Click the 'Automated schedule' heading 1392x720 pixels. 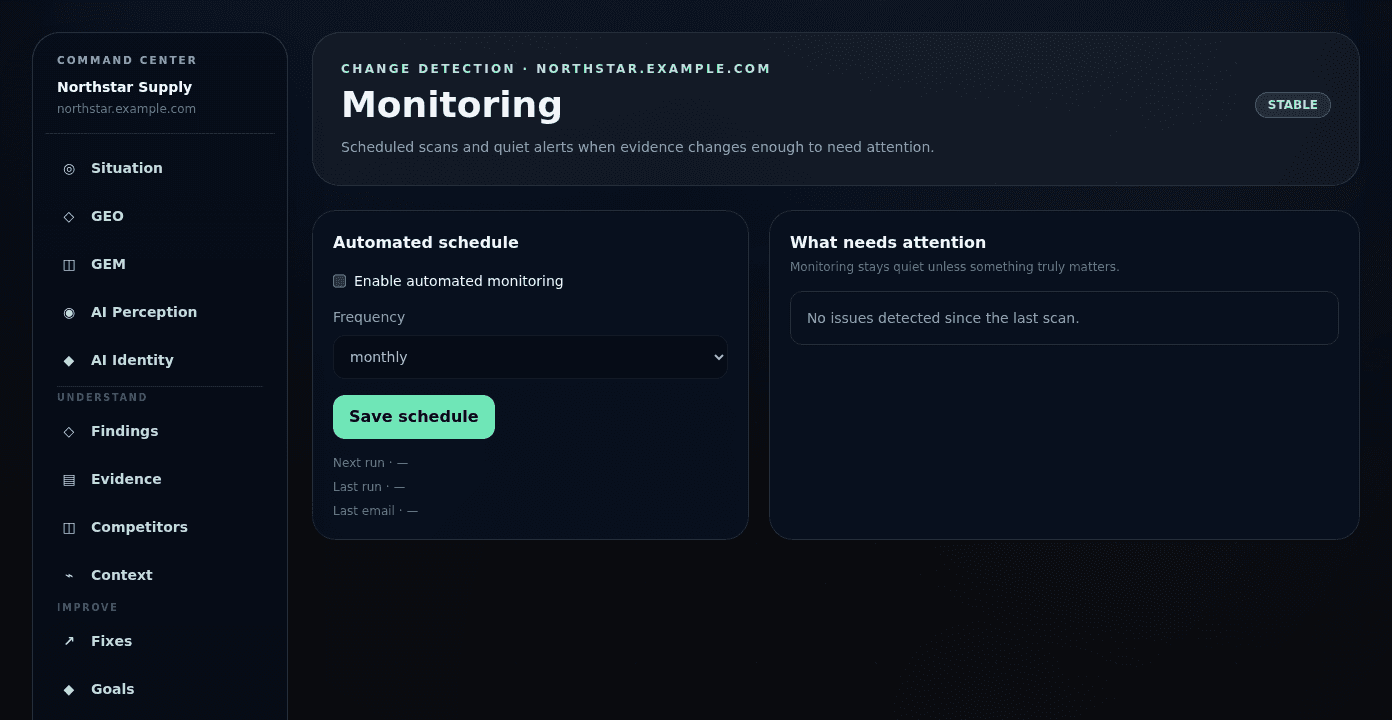click(x=426, y=242)
